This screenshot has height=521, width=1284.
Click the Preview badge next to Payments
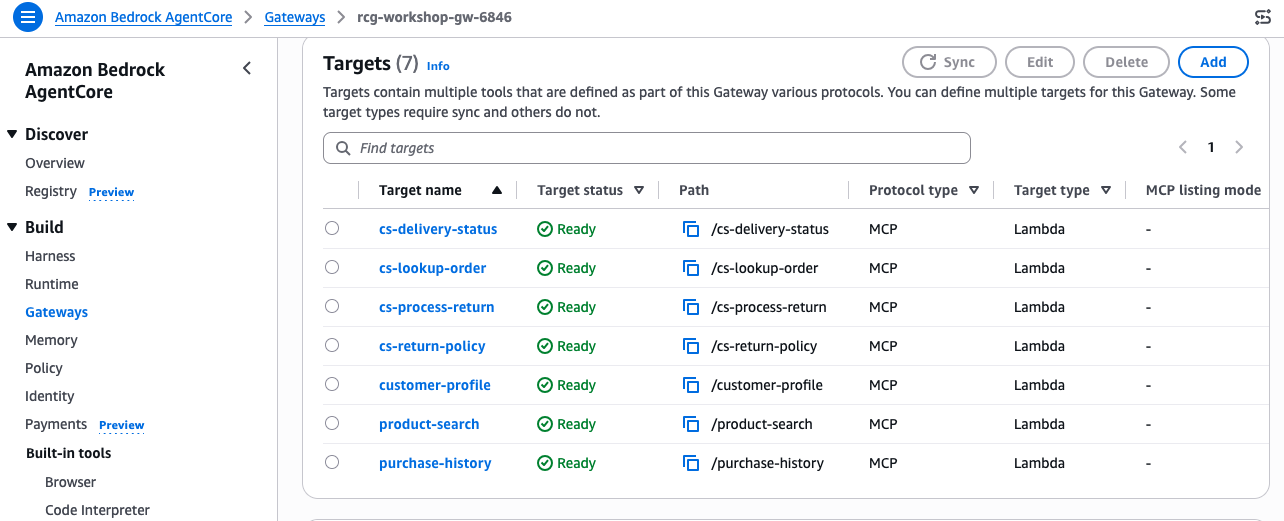(122, 425)
